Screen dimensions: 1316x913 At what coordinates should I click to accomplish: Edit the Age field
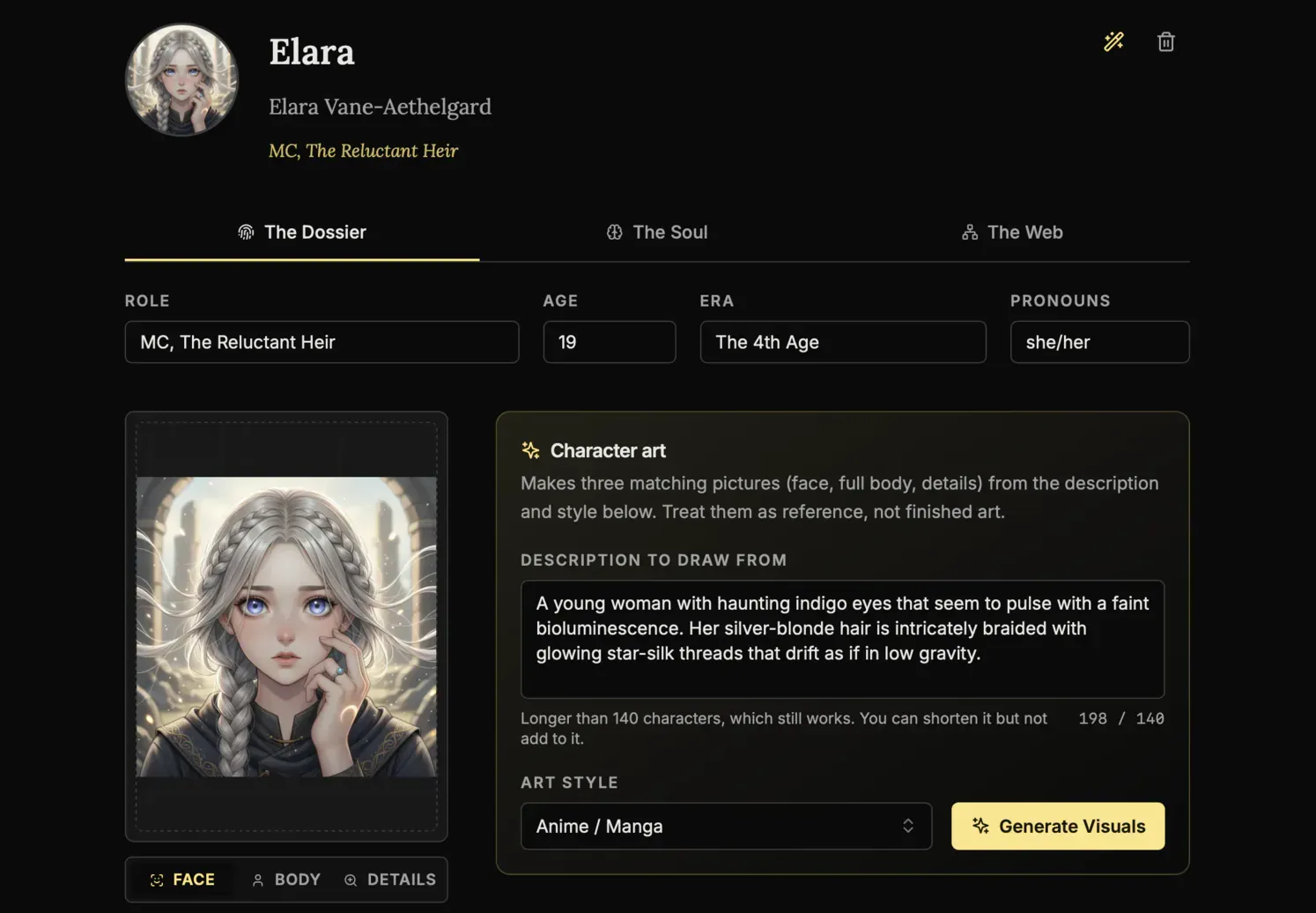pyautogui.click(x=610, y=342)
